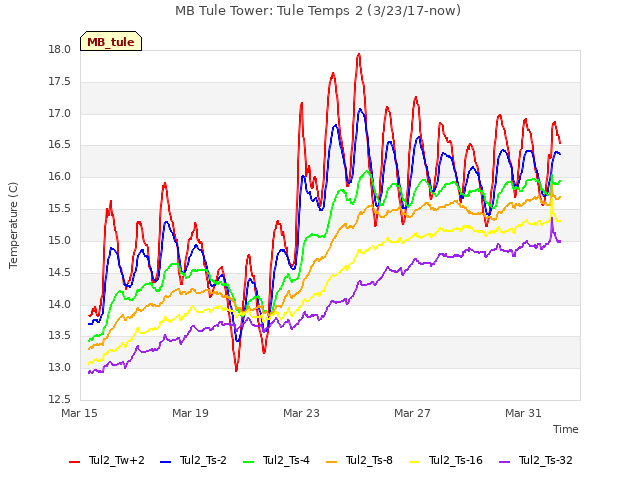Screen dimensions: 640x480
Task: Select the Tul2_Ts-4 legend entry
Action: [x=276, y=460]
